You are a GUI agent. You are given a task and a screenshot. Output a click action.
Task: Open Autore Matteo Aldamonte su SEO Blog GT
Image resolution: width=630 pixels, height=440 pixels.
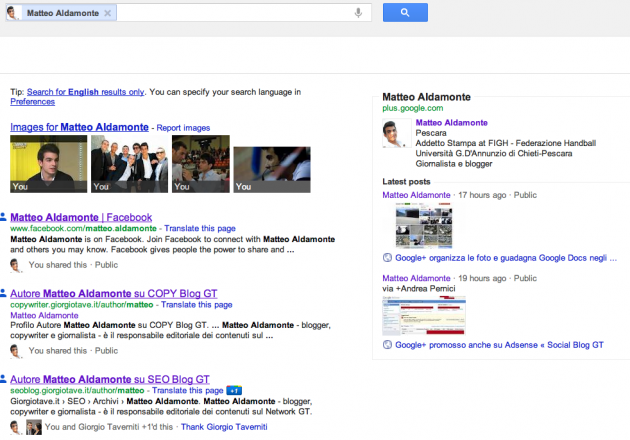110,379
